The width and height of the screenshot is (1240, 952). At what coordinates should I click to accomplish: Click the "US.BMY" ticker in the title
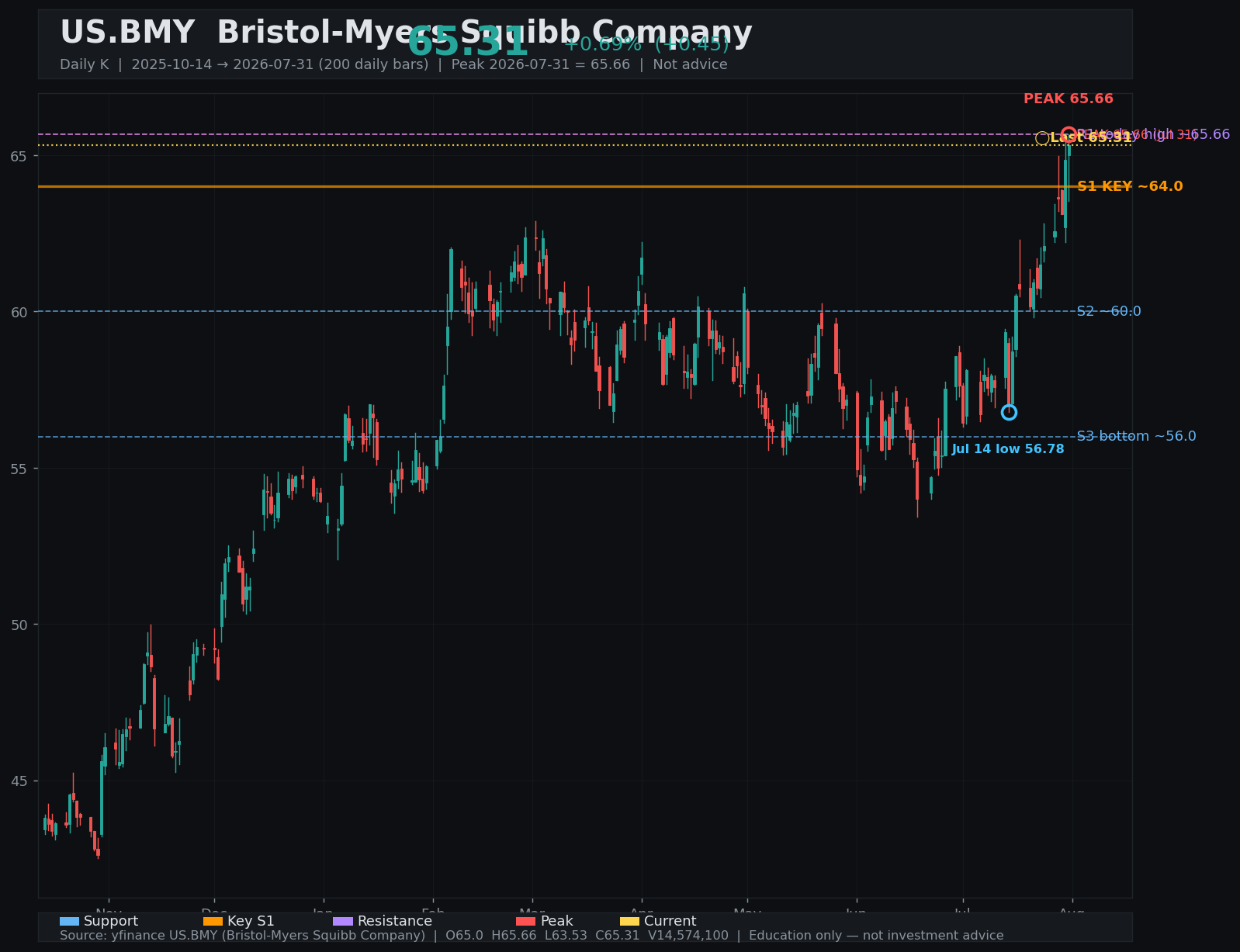(127, 33)
